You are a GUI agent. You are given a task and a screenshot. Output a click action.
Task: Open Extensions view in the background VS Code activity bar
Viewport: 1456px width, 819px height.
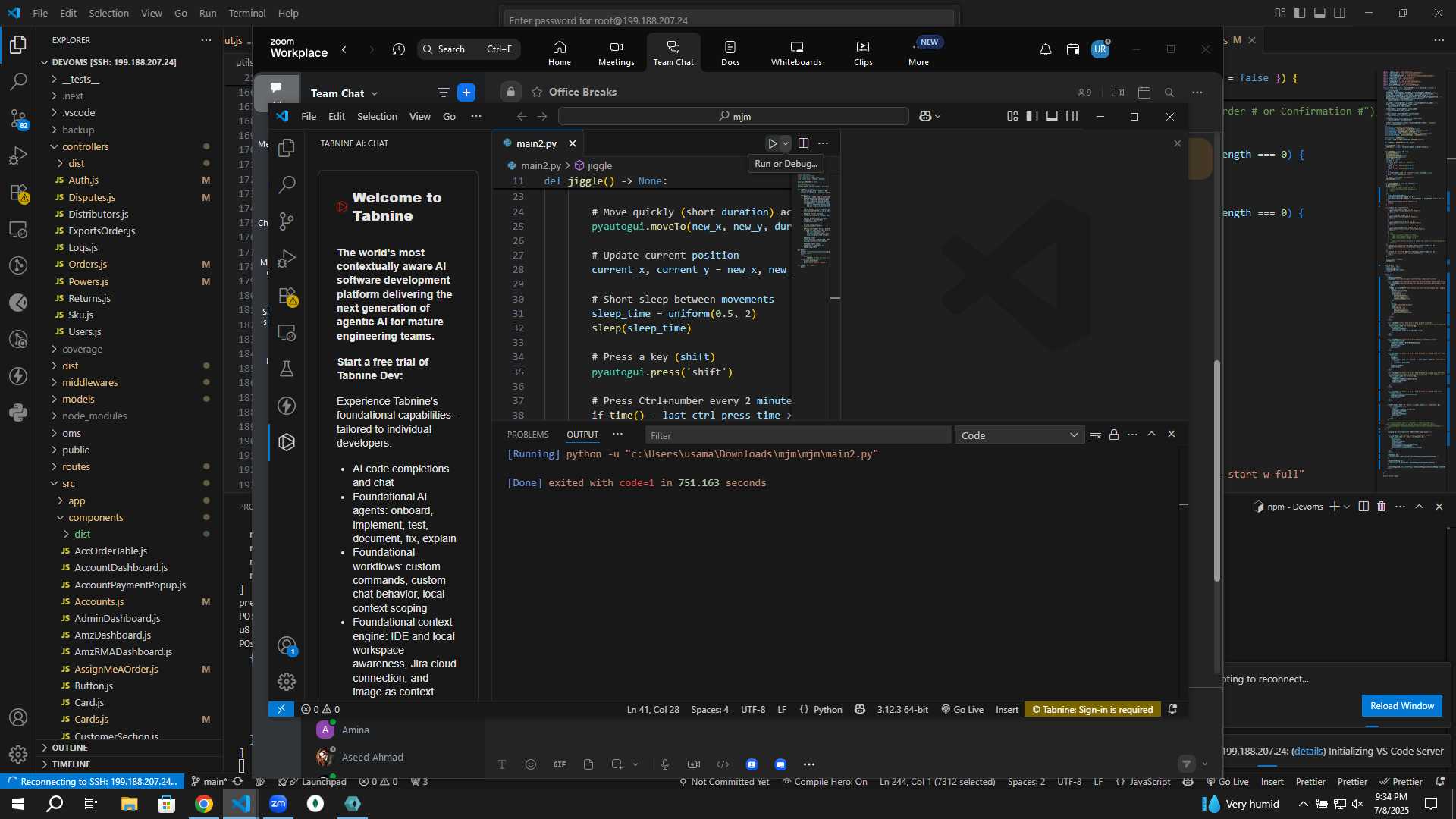coord(18,193)
